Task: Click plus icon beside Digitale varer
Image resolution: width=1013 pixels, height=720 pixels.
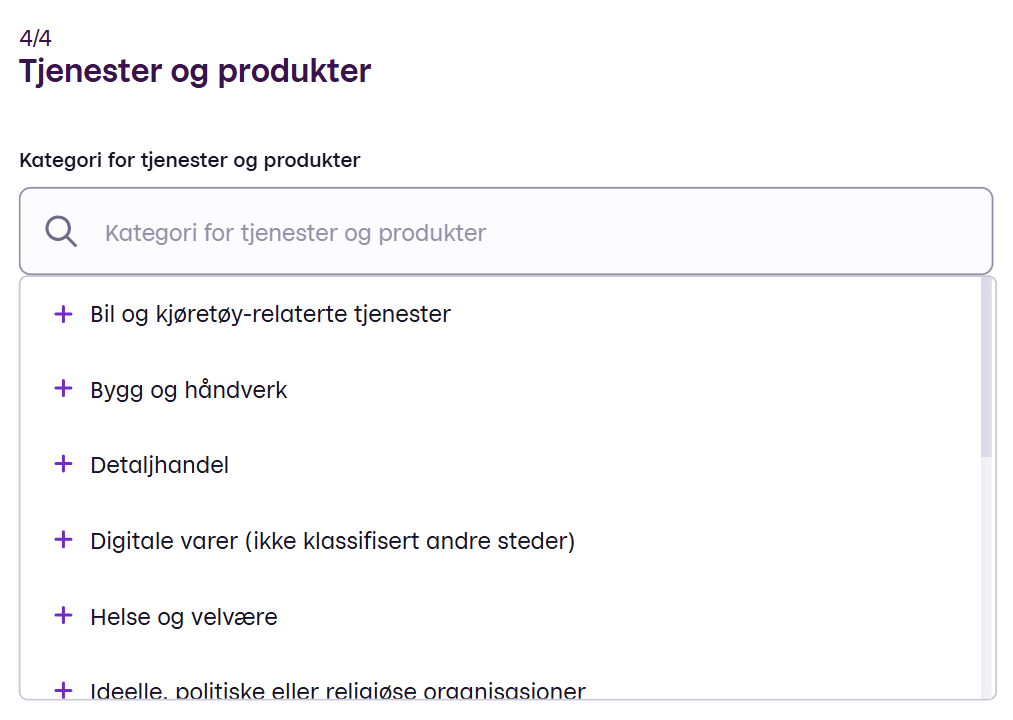Action: [63, 540]
